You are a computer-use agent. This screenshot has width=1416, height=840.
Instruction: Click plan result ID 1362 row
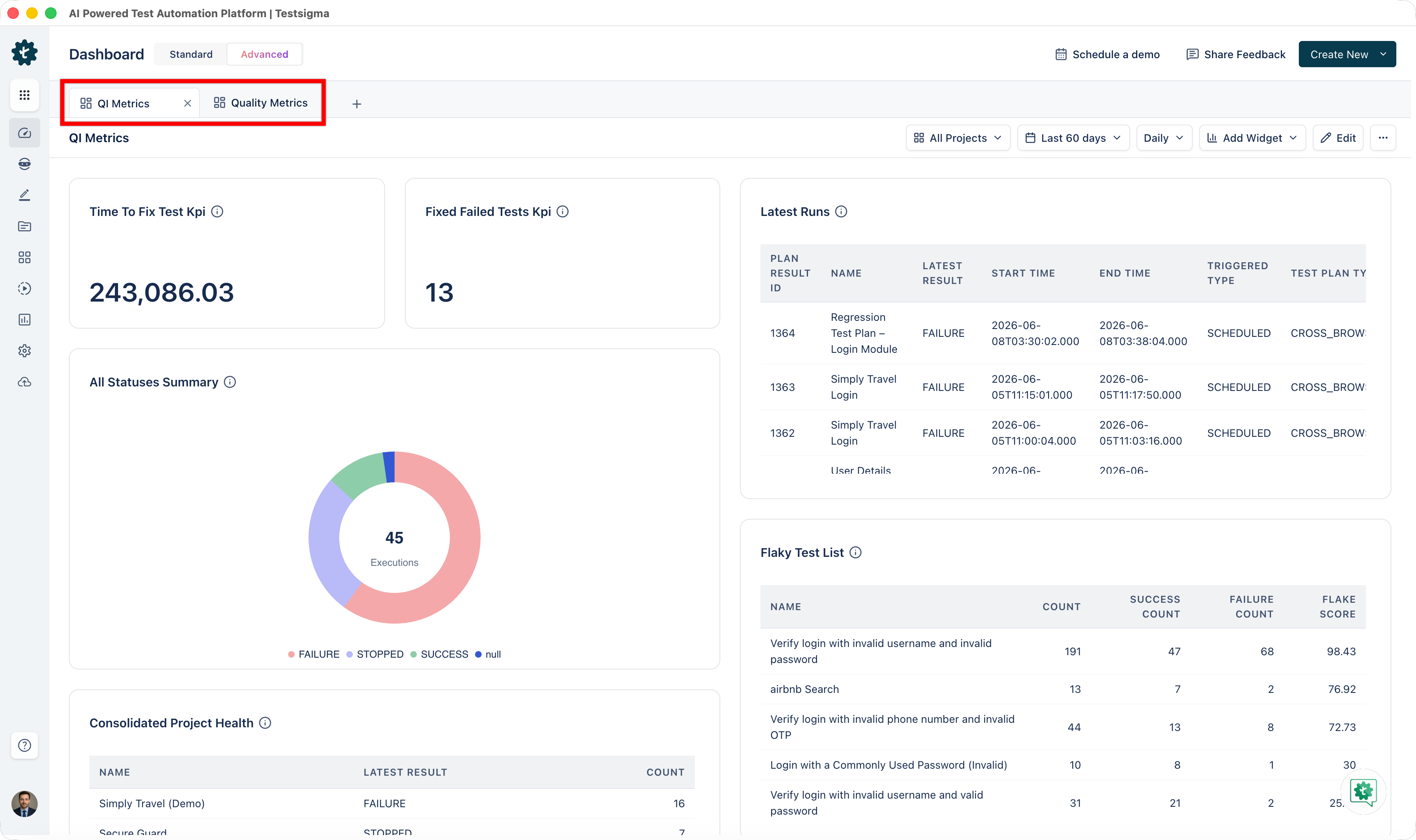pos(1063,433)
